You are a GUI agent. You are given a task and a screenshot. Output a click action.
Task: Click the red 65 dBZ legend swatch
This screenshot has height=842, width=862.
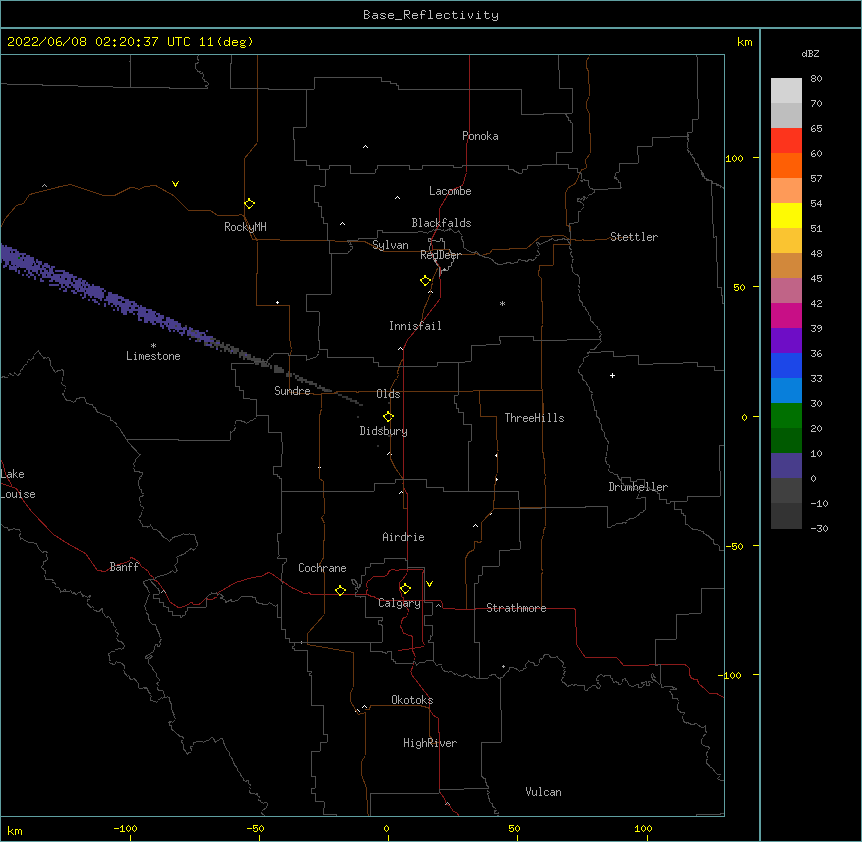pyautogui.click(x=786, y=140)
